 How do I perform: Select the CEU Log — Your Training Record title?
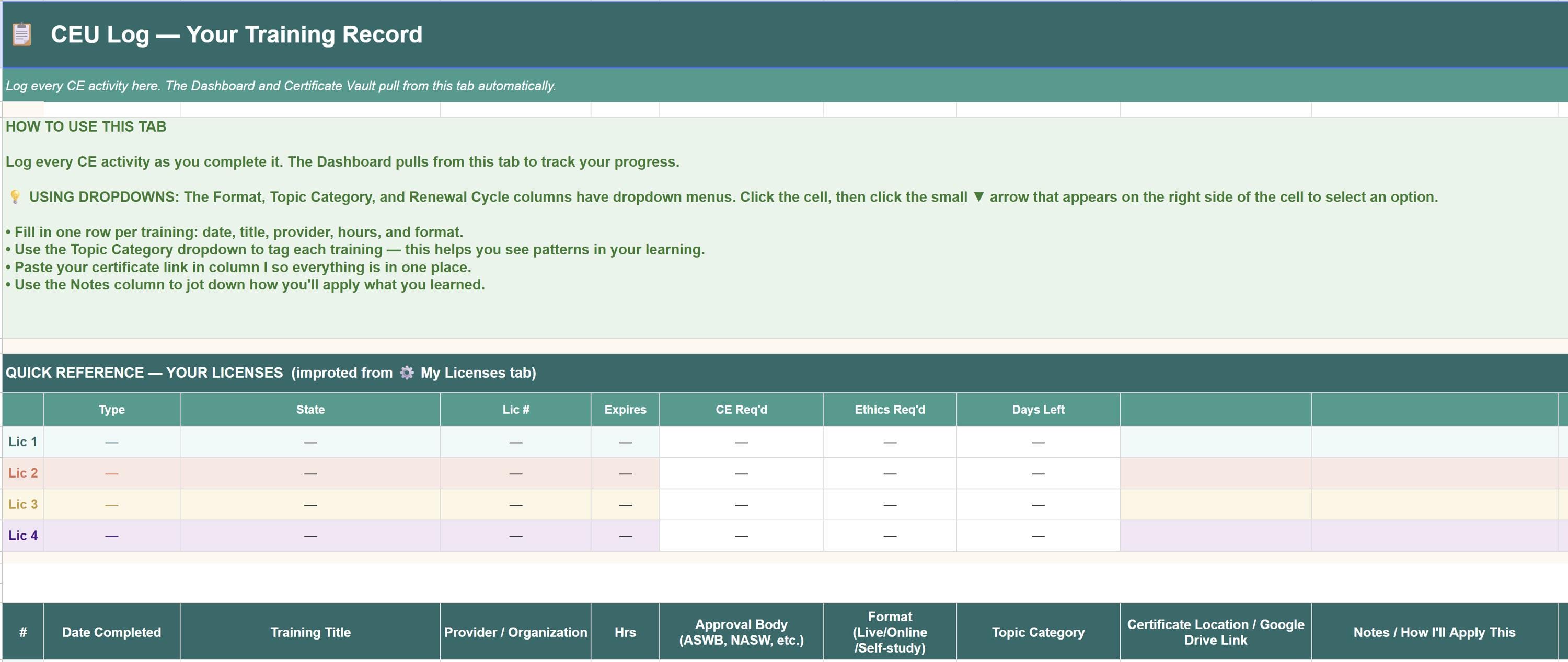tap(236, 34)
